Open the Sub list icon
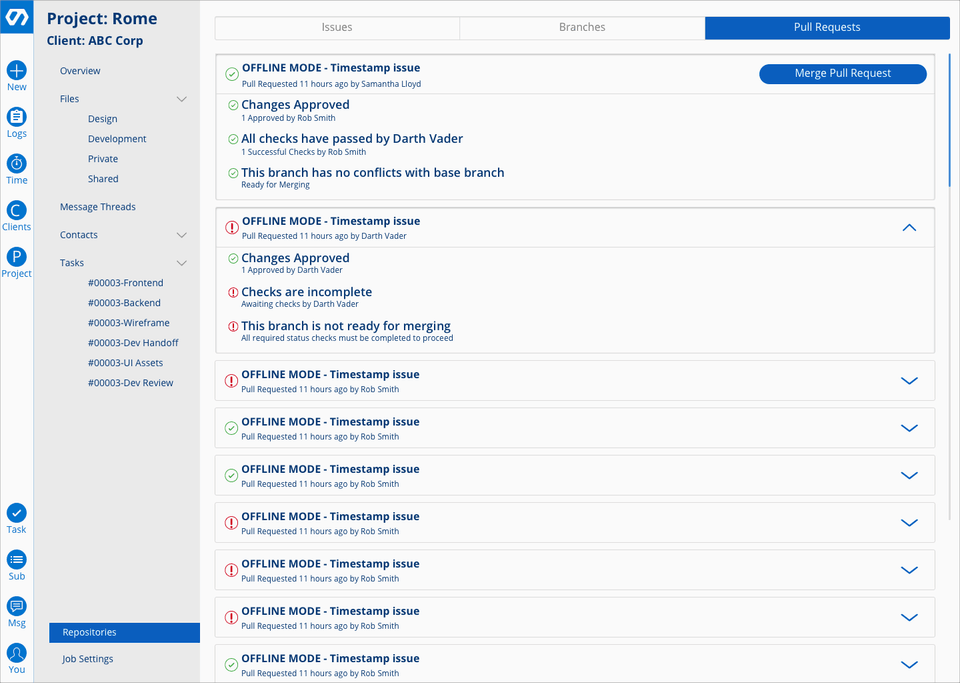This screenshot has width=960, height=683. [x=17, y=560]
